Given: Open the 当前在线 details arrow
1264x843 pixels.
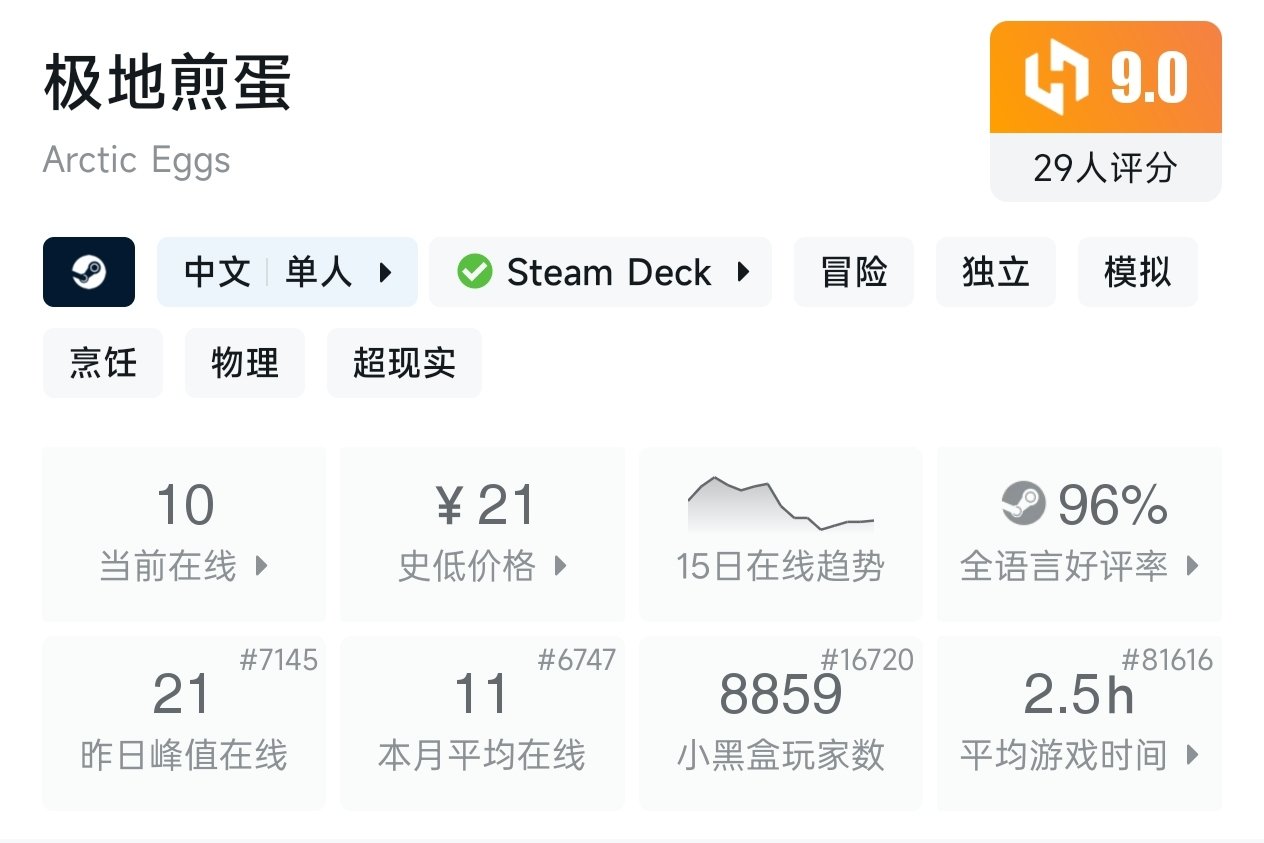Looking at the screenshot, I should click(262, 566).
